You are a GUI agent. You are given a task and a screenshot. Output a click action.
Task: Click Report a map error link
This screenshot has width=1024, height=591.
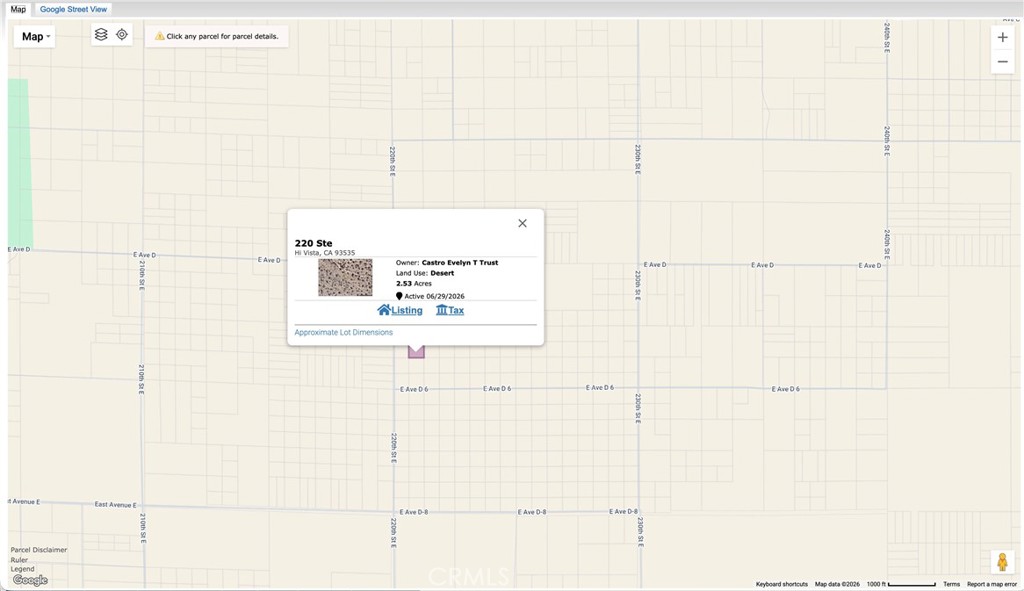pyautogui.click(x=992, y=584)
